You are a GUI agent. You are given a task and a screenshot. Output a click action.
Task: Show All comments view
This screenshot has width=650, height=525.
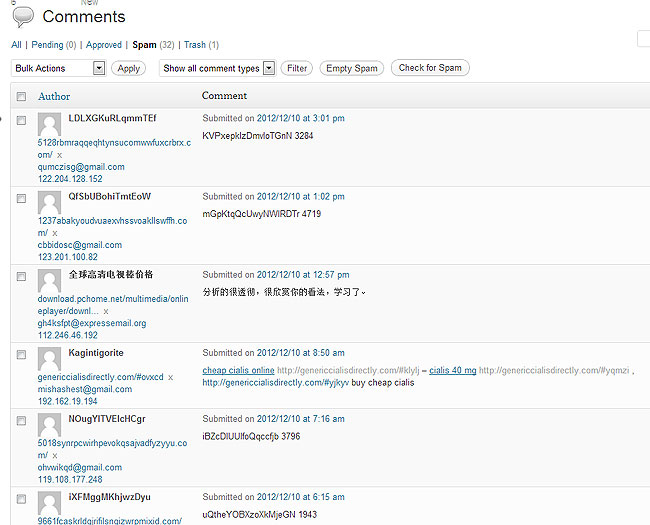click(x=16, y=45)
